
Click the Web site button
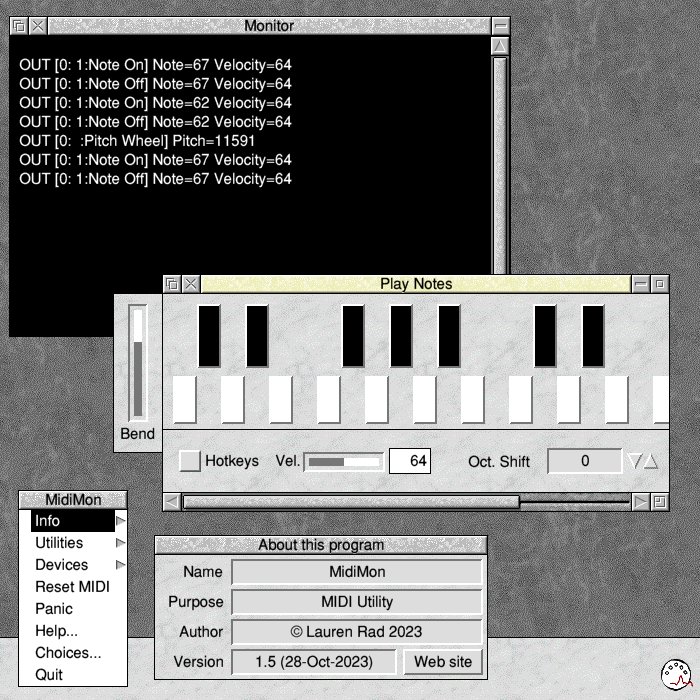tap(443, 662)
